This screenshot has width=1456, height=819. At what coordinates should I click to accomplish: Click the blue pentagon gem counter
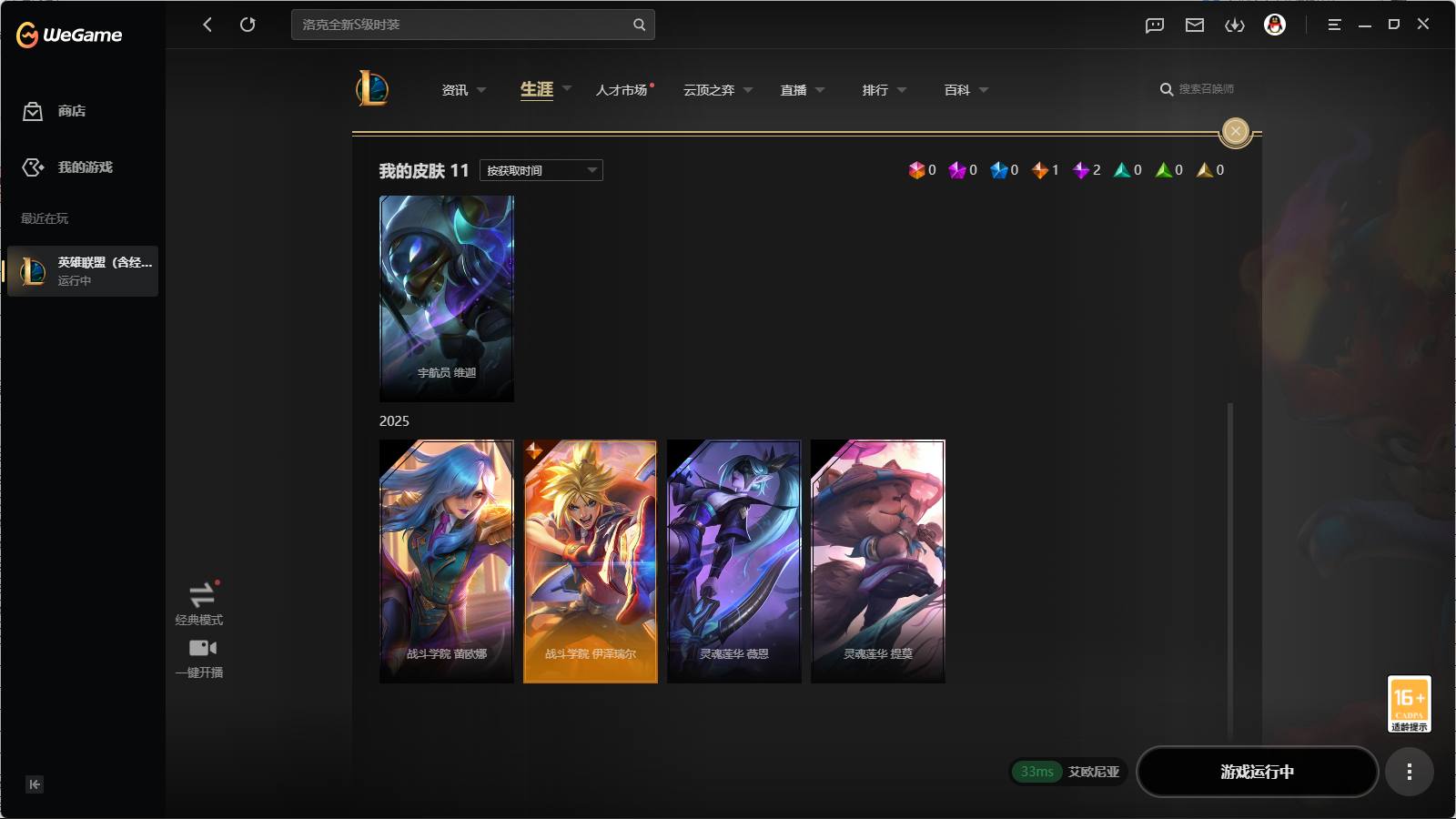click(x=1005, y=170)
